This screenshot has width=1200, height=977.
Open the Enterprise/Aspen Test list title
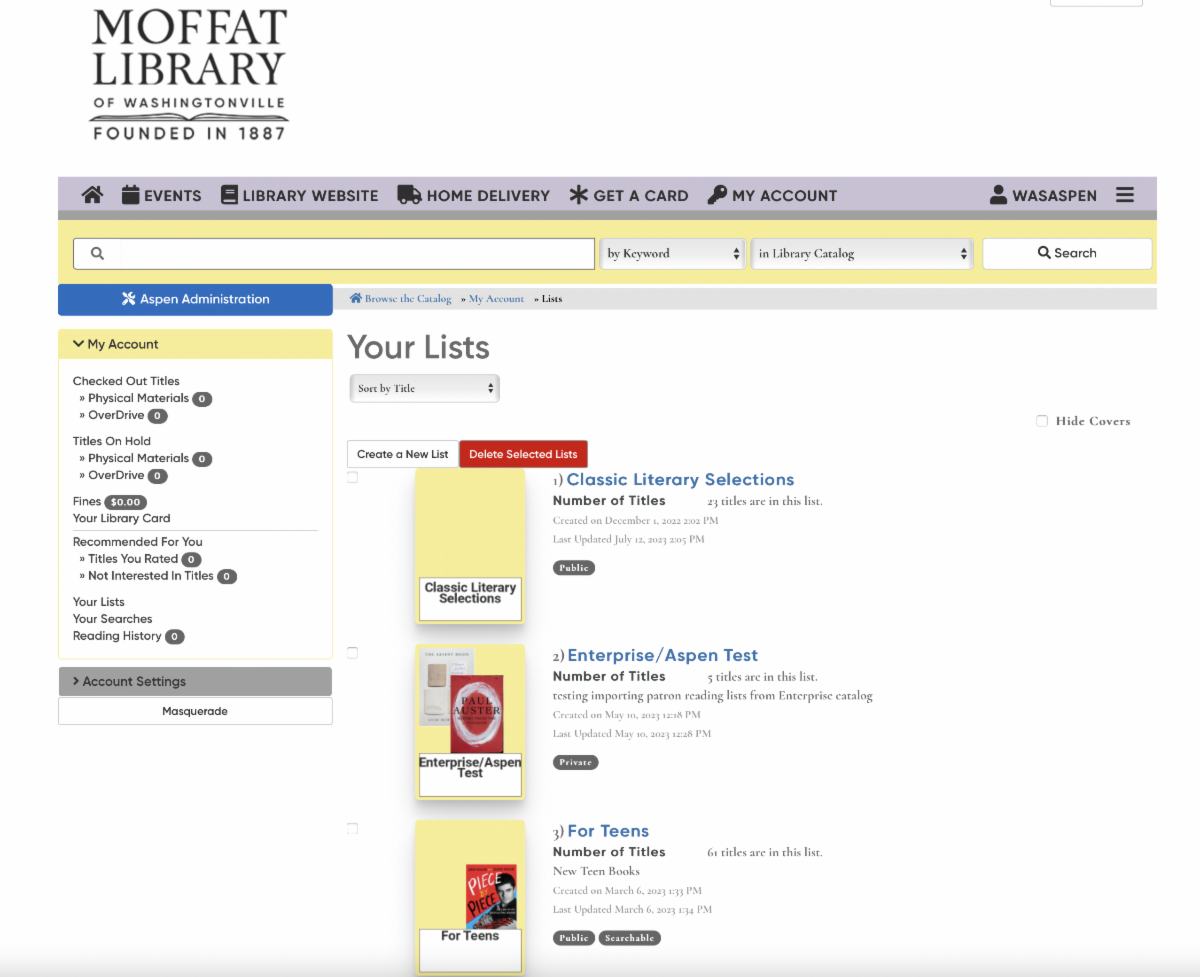pos(662,656)
